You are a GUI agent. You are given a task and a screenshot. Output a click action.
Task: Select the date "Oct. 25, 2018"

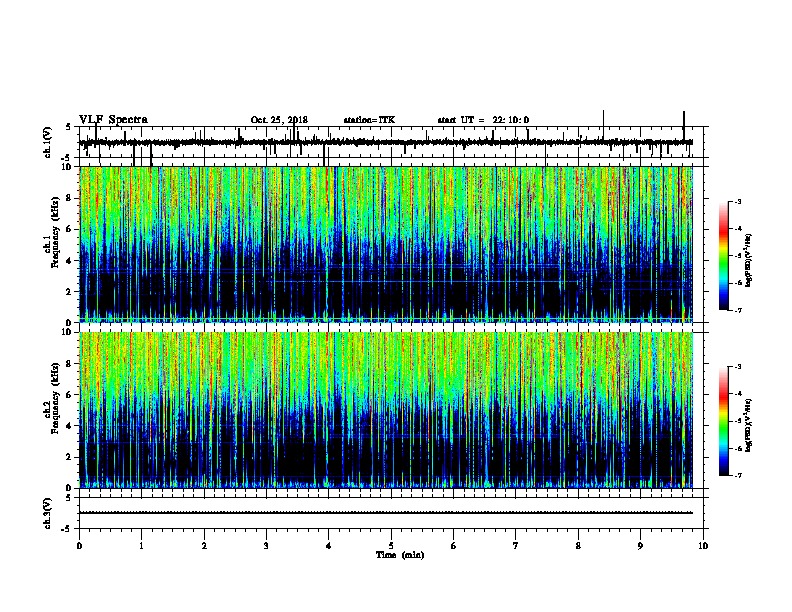click(279, 120)
